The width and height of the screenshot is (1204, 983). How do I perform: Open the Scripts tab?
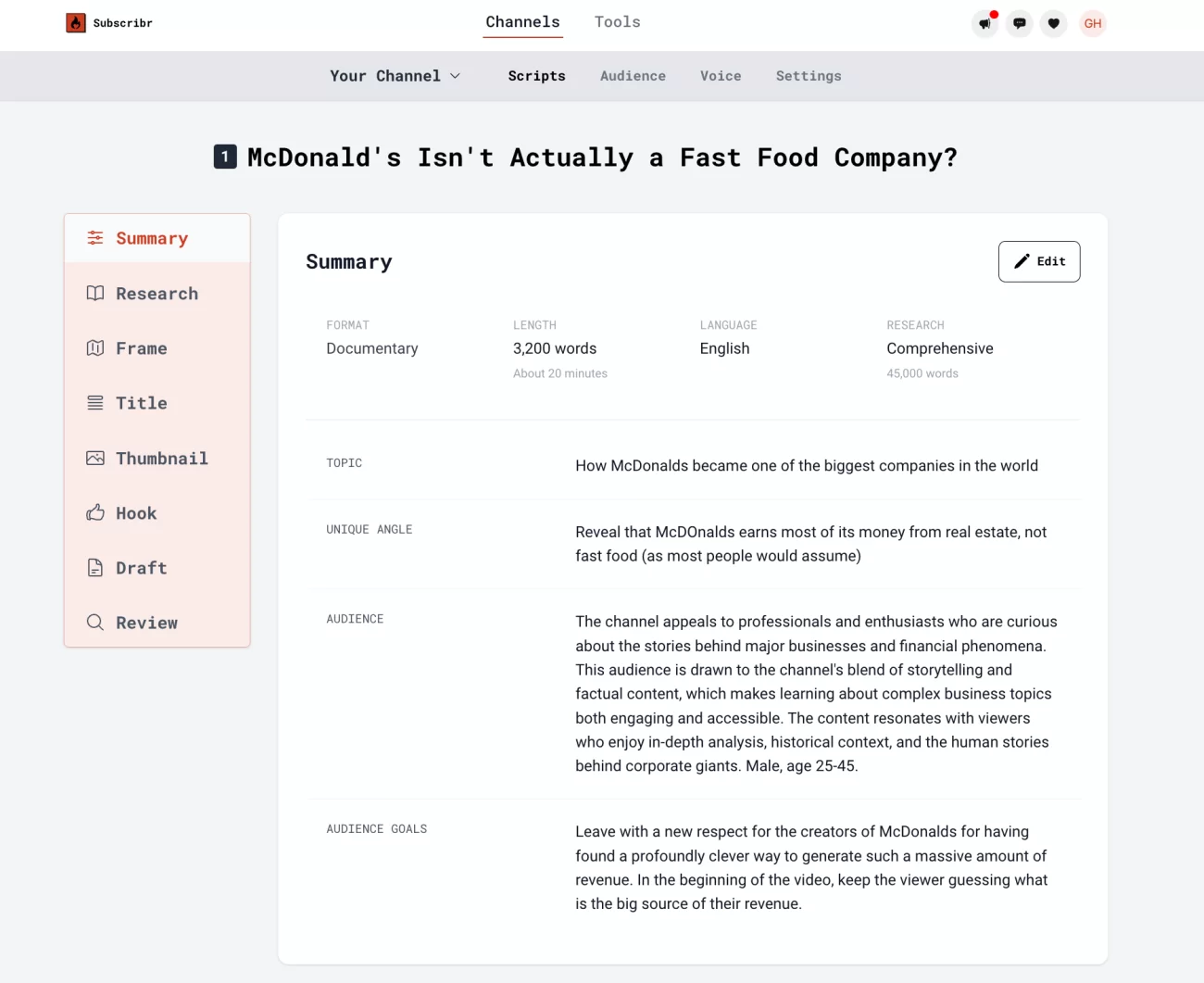[x=536, y=76]
